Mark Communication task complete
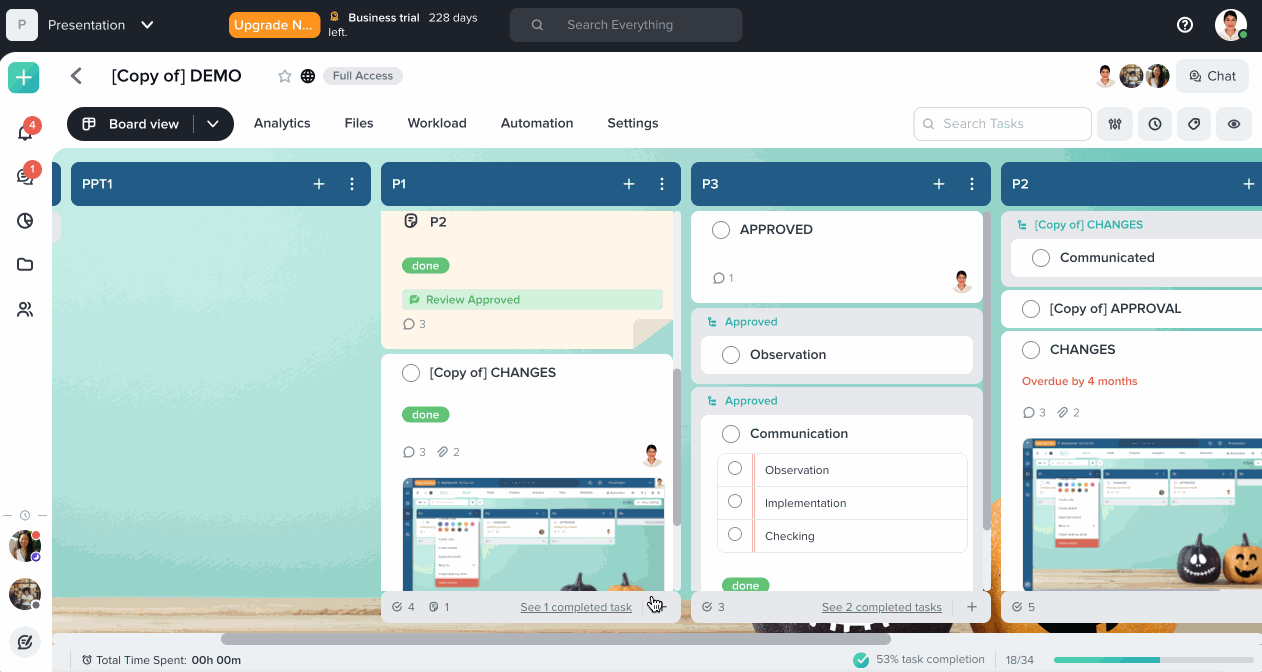 [731, 434]
